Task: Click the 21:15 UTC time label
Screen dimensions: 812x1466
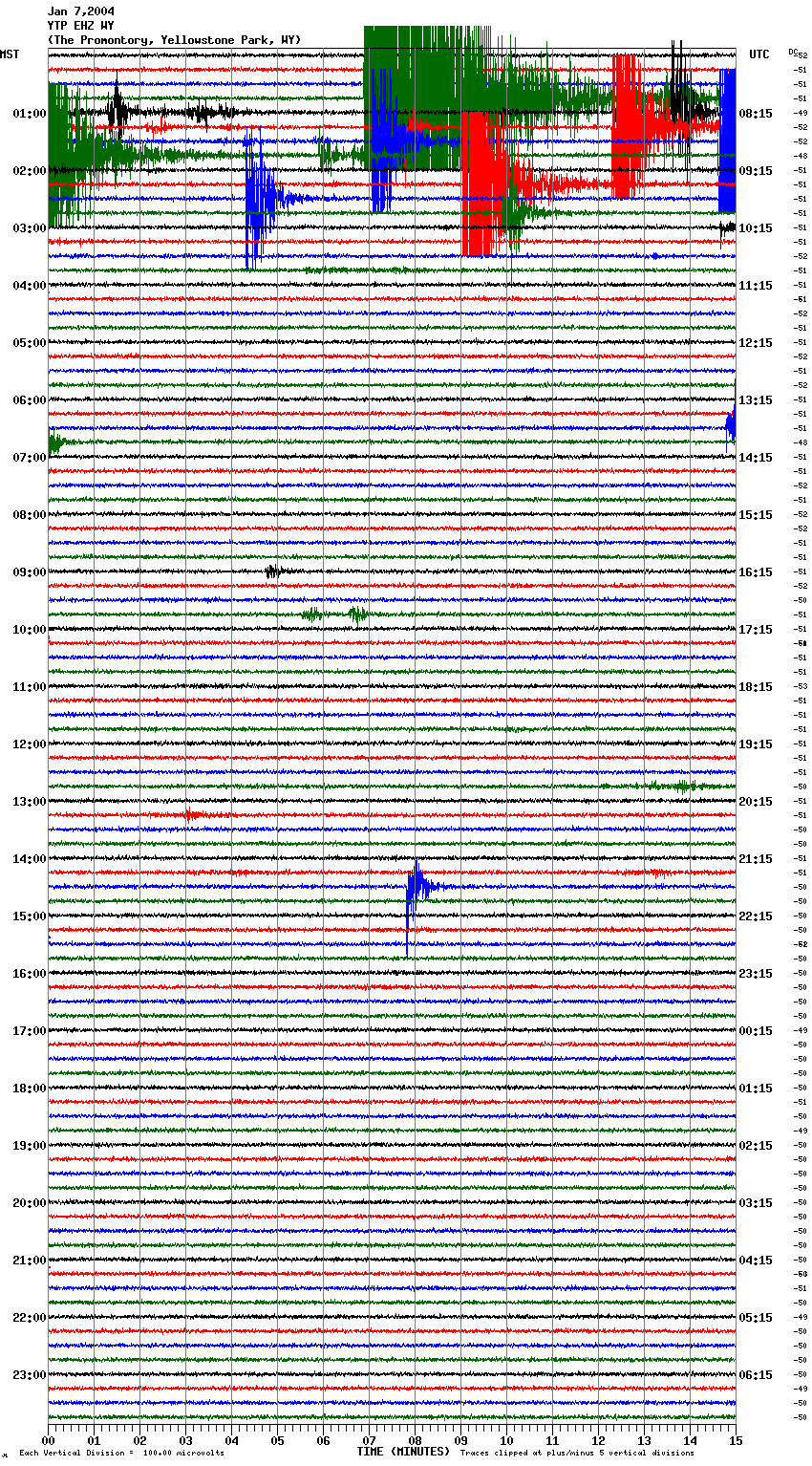Action: click(x=756, y=859)
